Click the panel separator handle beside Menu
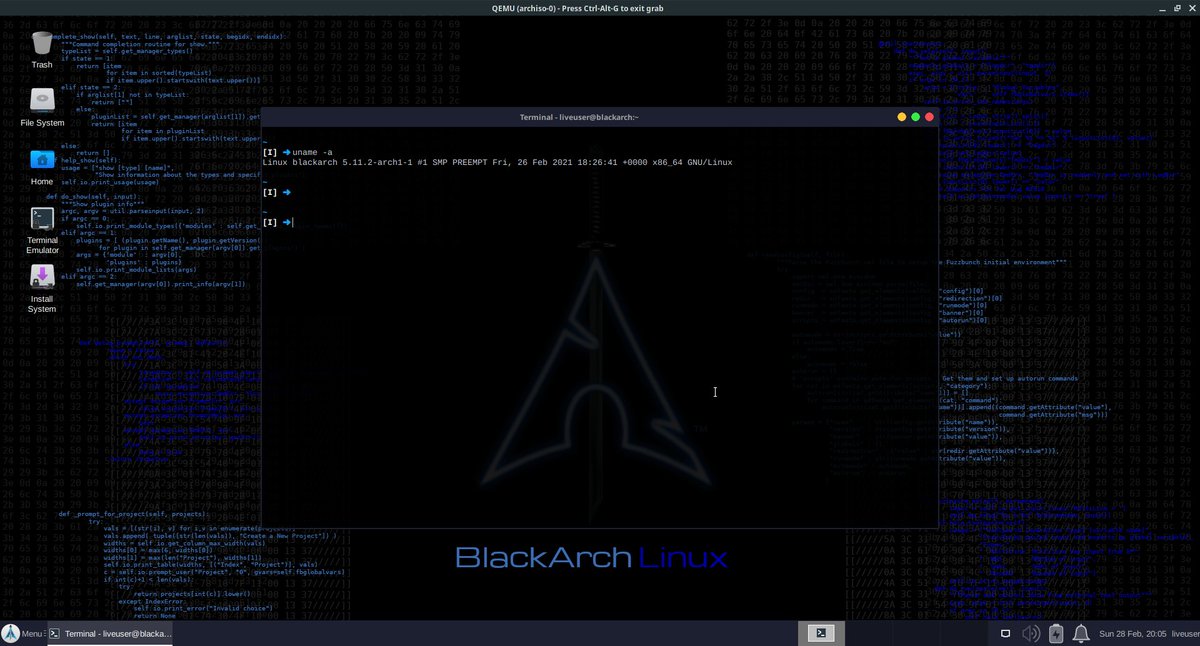Screen dimensions: 1200x646 point(45,634)
